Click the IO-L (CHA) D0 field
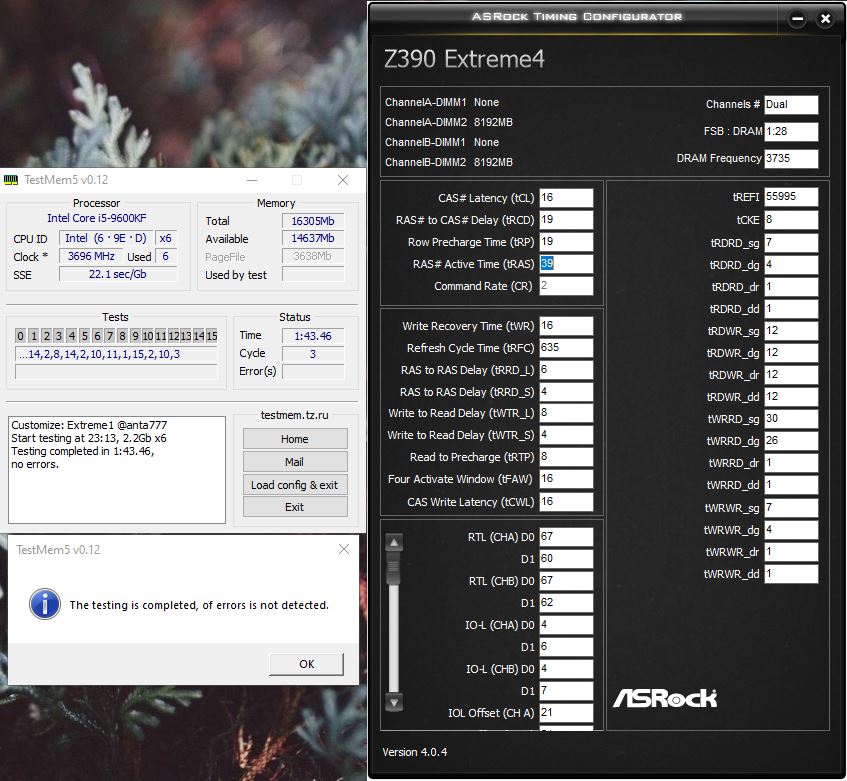 click(566, 625)
